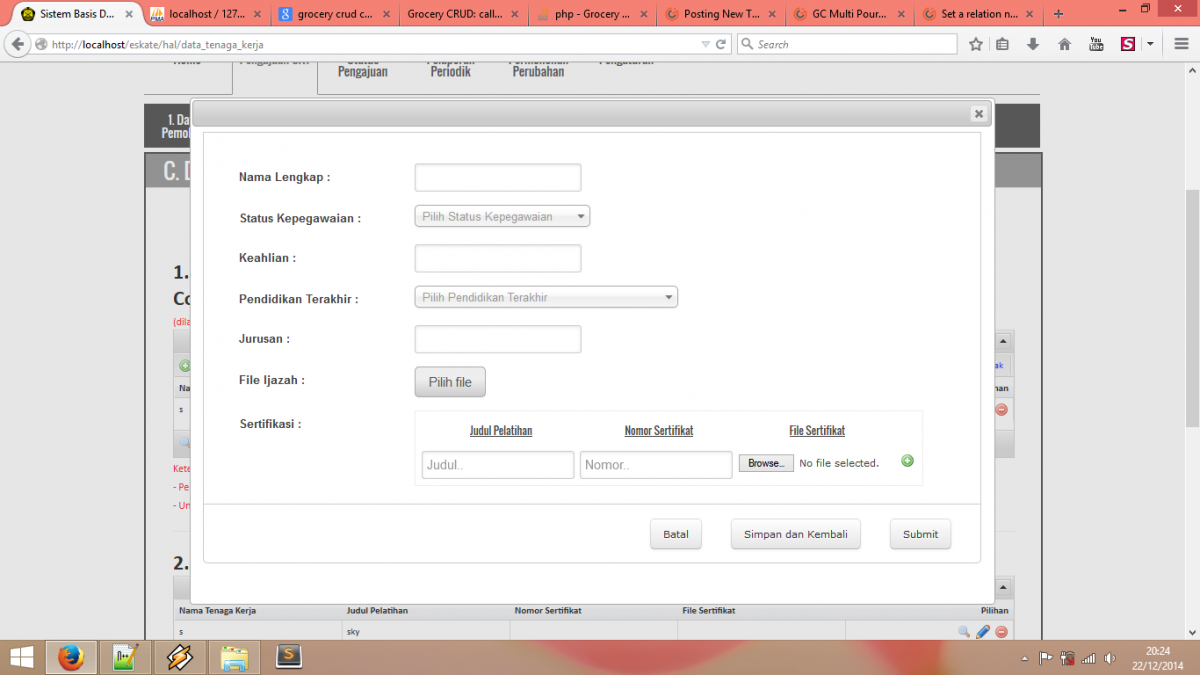Open a new browser tab with plus

pos(1059,14)
